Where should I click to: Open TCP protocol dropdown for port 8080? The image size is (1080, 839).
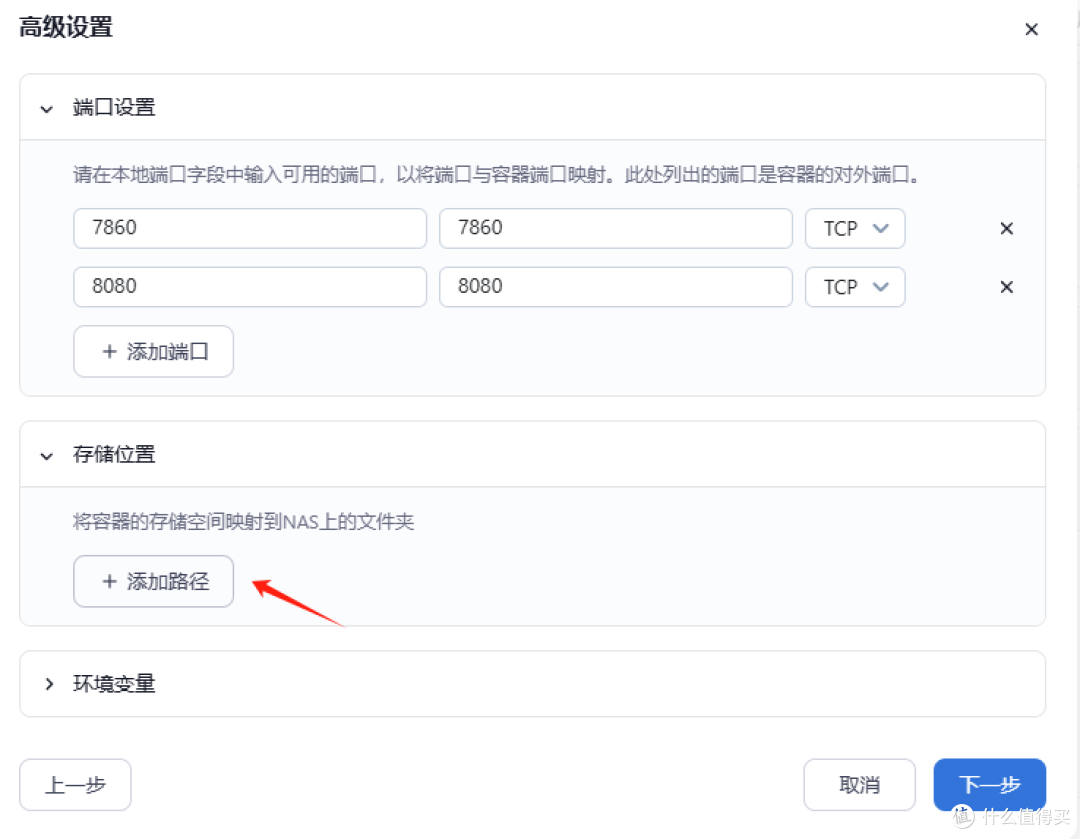[x=855, y=287]
